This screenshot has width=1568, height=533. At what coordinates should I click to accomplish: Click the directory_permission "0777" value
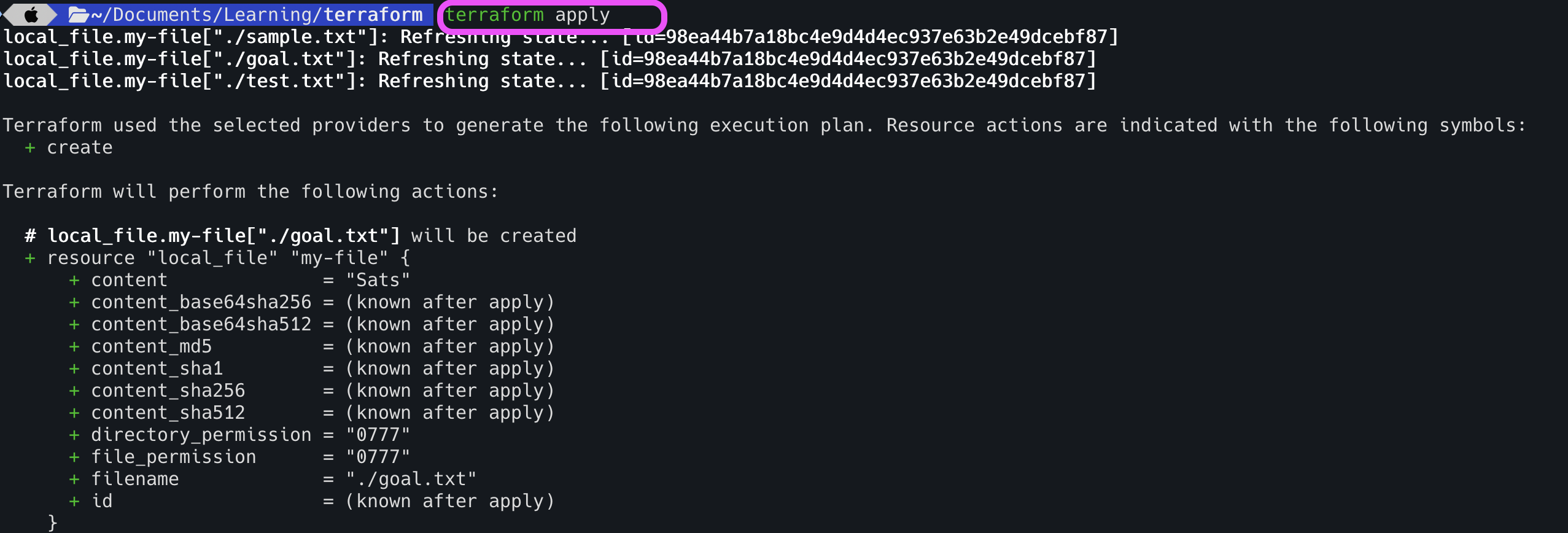point(378,435)
